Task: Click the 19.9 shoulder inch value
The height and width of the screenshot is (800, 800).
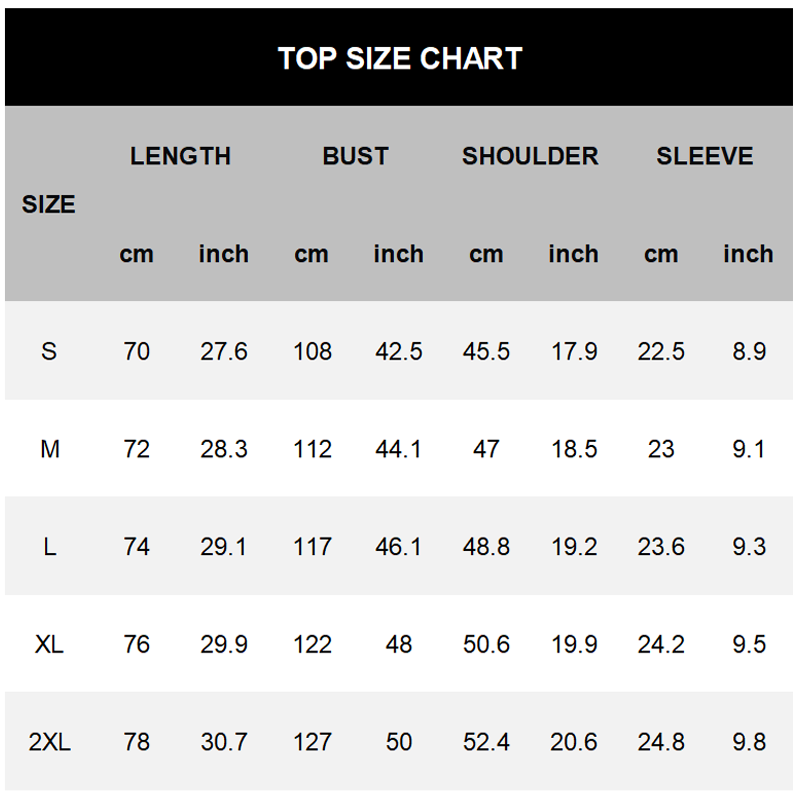Action: pyautogui.click(x=574, y=644)
